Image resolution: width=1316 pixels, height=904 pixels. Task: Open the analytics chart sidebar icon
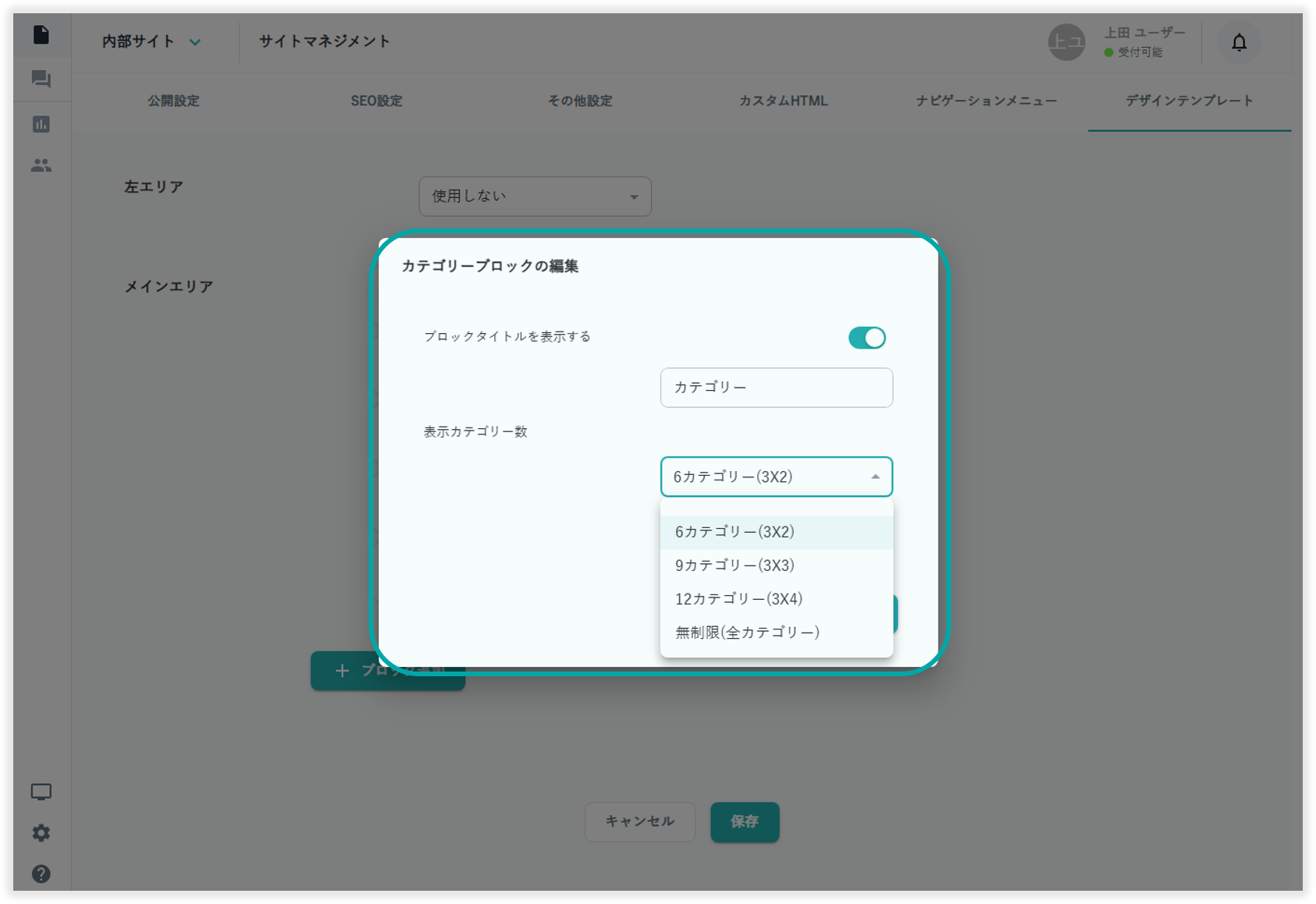pyautogui.click(x=41, y=124)
